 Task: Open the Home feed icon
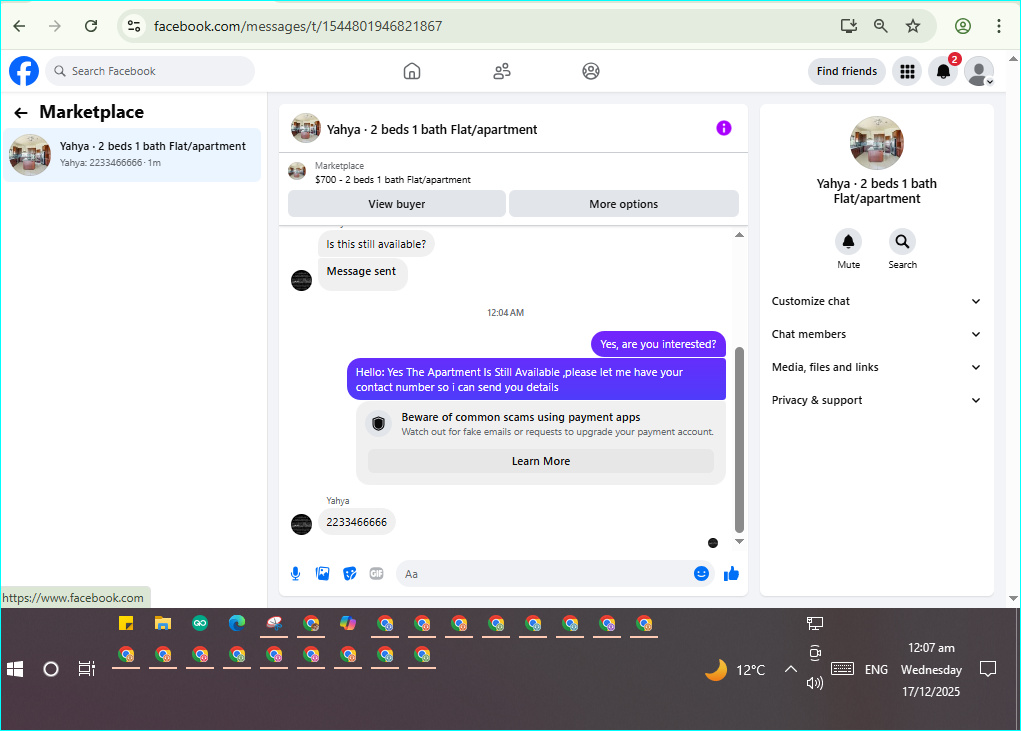pos(412,71)
